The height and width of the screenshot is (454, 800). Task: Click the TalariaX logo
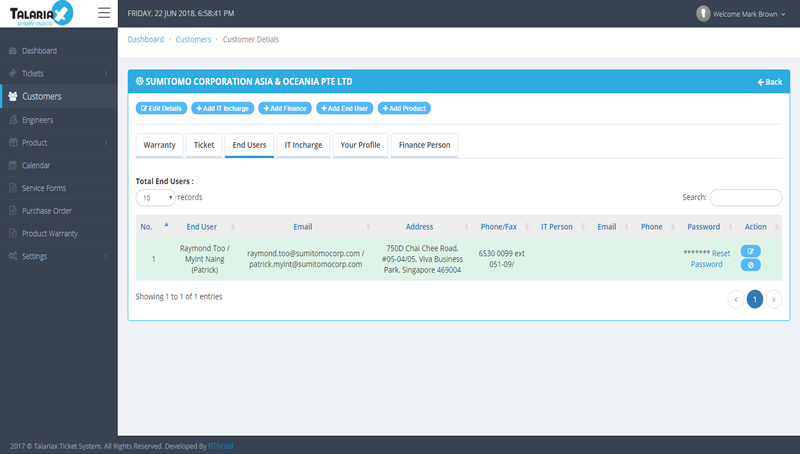tap(41, 13)
